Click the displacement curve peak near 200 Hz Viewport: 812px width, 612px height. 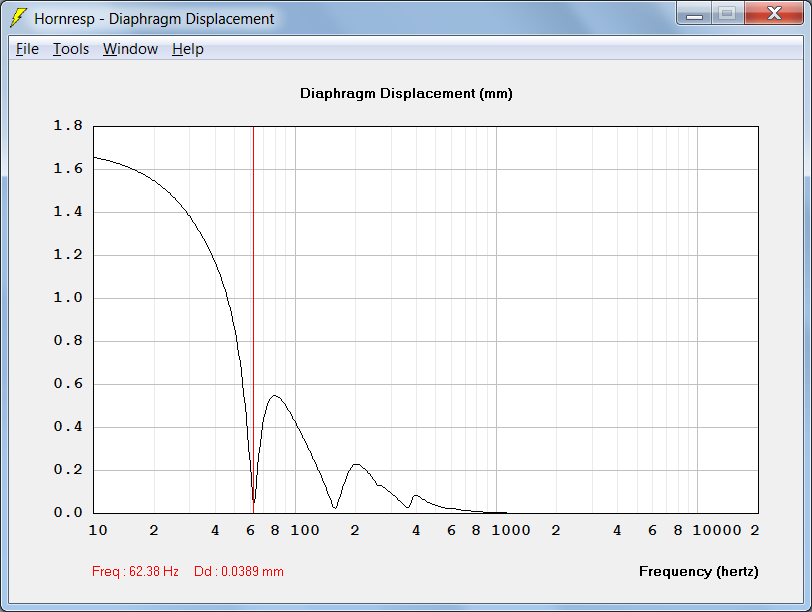tap(356, 464)
